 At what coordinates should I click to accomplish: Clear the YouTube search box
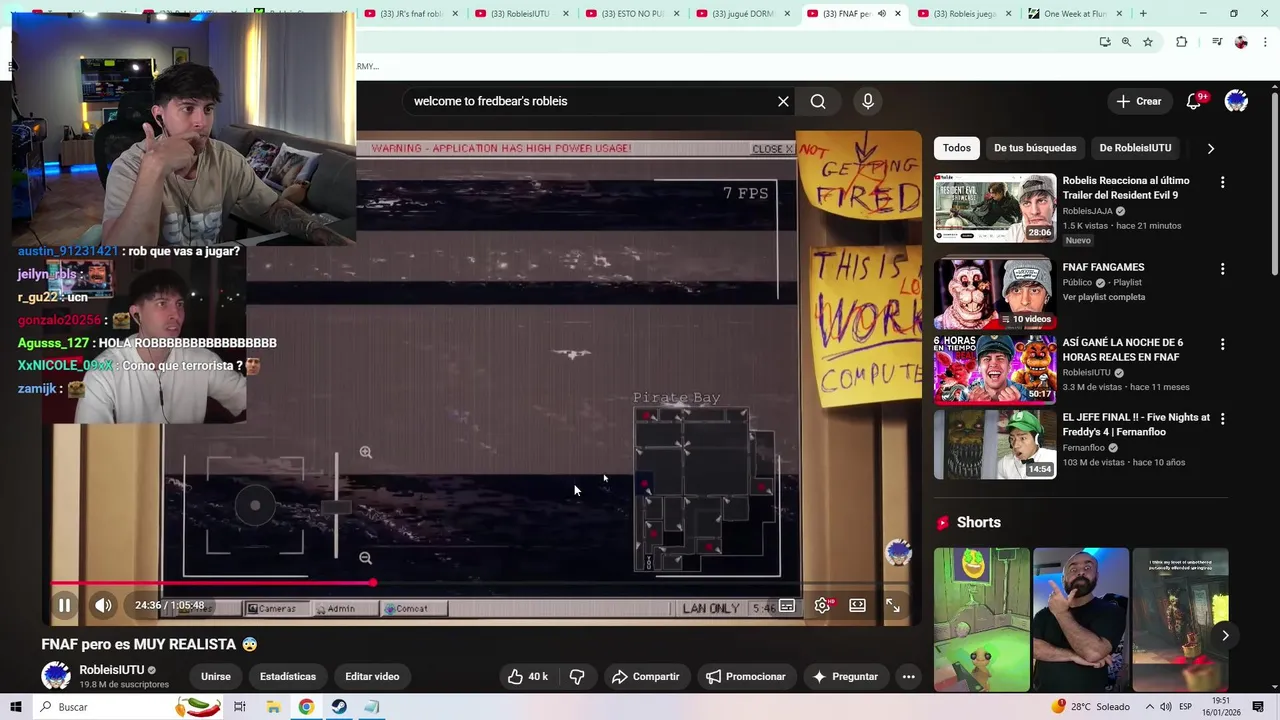[783, 101]
